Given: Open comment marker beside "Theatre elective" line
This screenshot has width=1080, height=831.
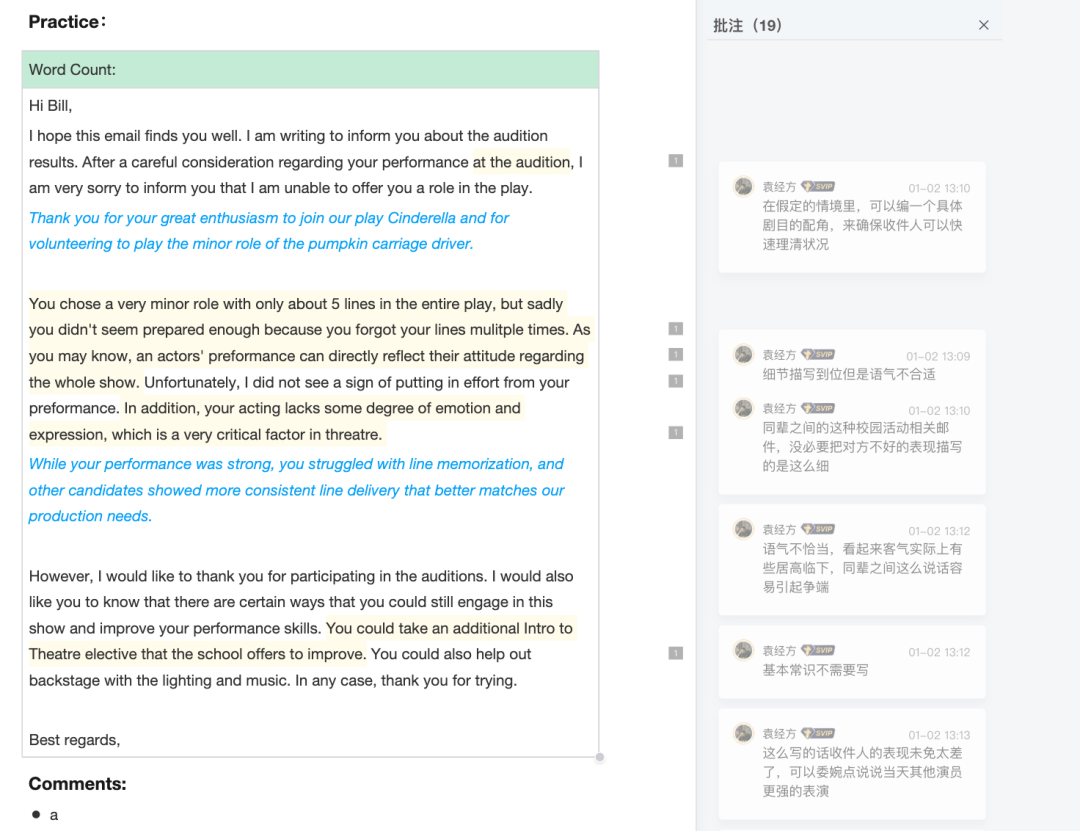Looking at the screenshot, I should [x=676, y=653].
